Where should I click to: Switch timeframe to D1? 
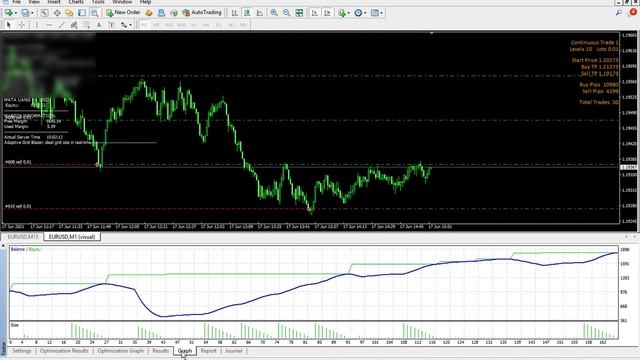(219, 25)
